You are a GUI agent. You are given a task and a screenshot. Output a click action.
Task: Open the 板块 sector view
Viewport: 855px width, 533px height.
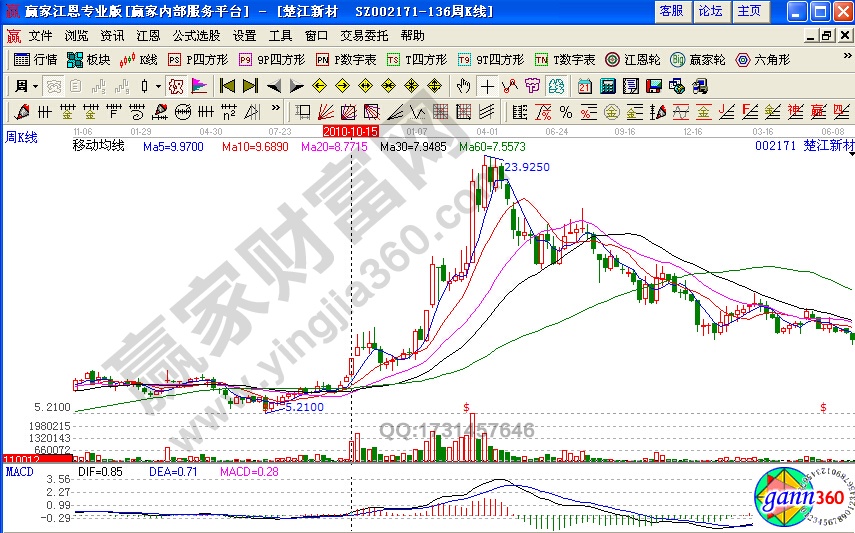[88, 59]
